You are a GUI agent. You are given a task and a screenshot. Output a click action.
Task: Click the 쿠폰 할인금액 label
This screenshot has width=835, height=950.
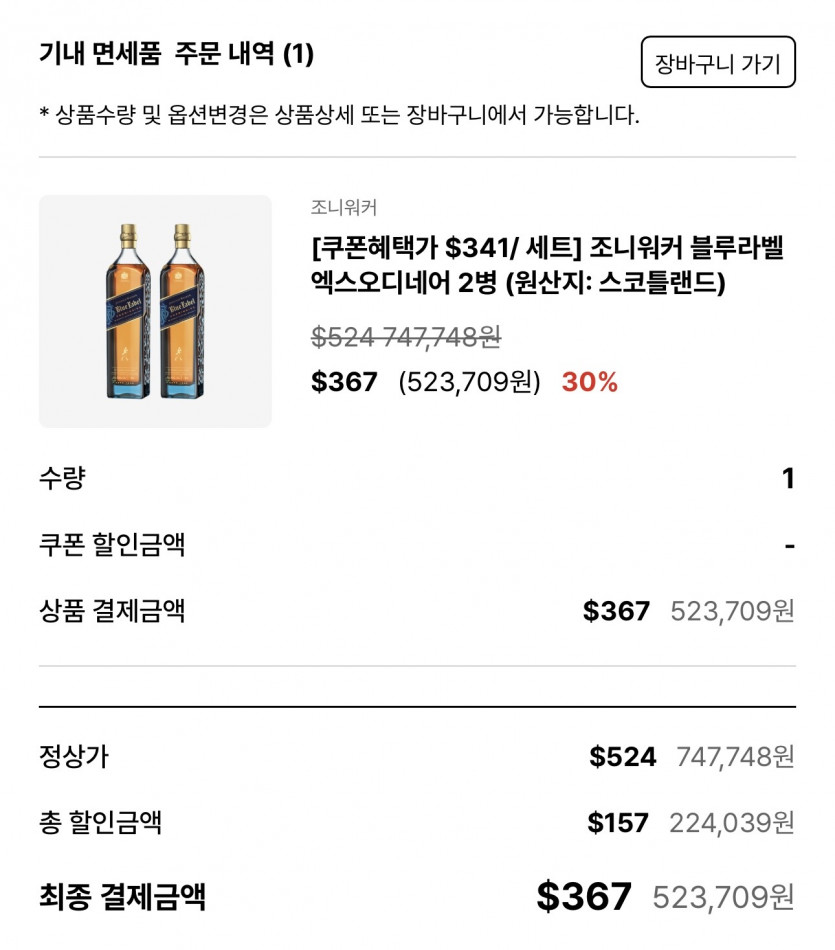(112, 545)
